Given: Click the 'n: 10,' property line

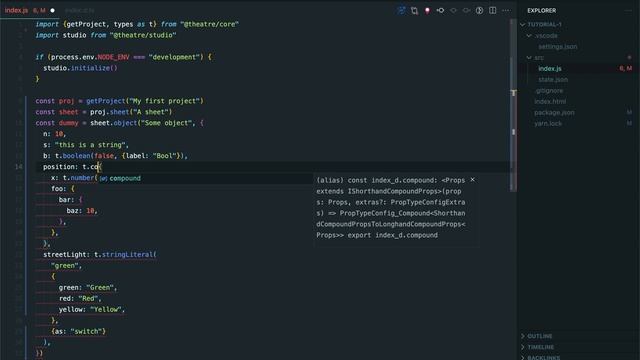Looking at the screenshot, I should click(55, 134).
